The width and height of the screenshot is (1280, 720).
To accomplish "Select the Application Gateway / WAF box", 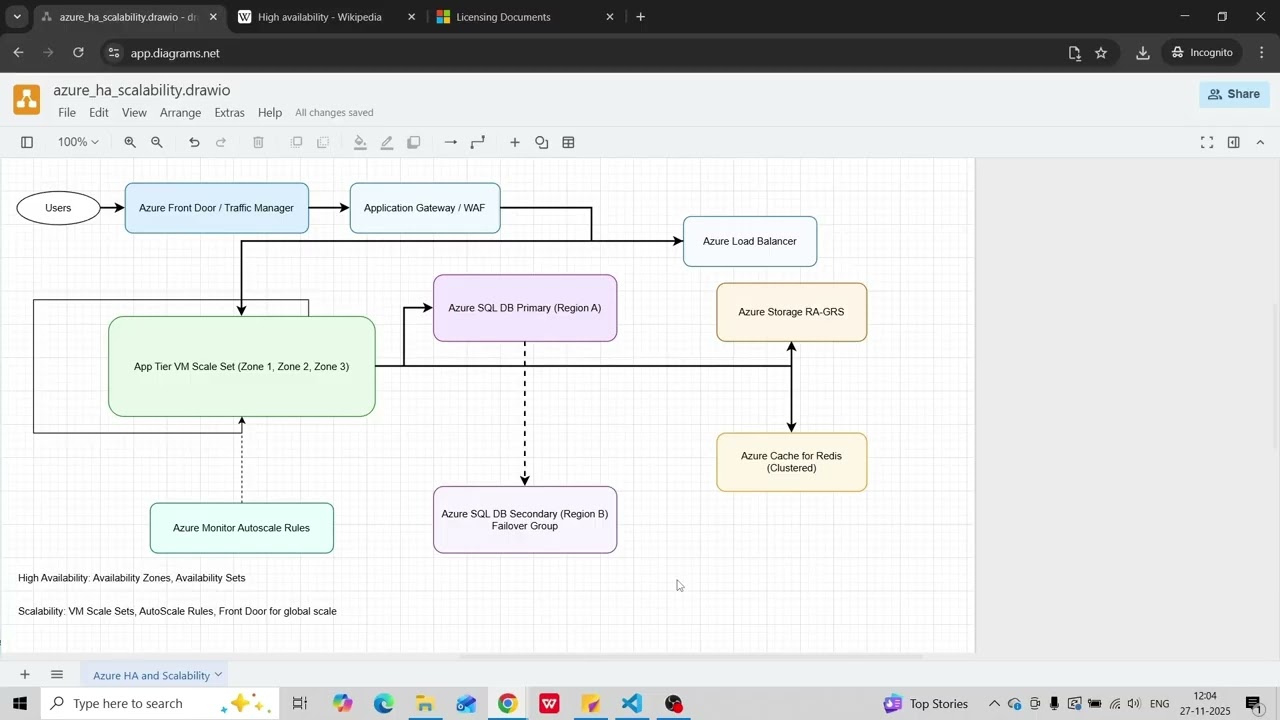I will click(425, 208).
